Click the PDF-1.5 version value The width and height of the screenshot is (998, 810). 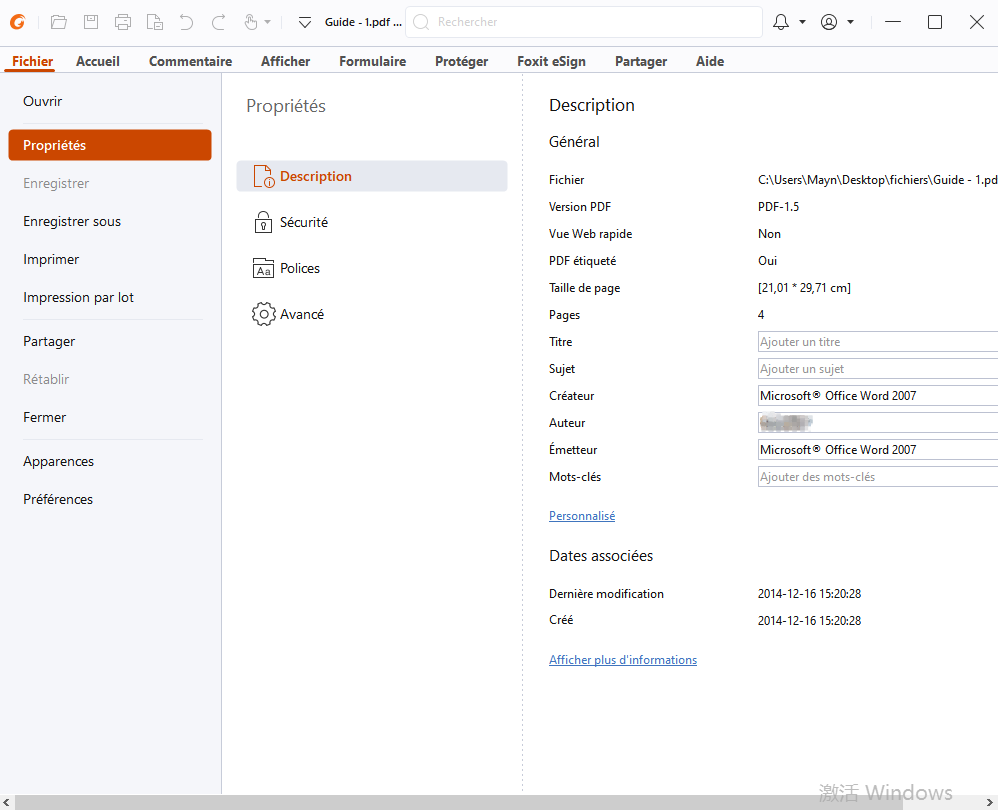pyautogui.click(x=778, y=207)
